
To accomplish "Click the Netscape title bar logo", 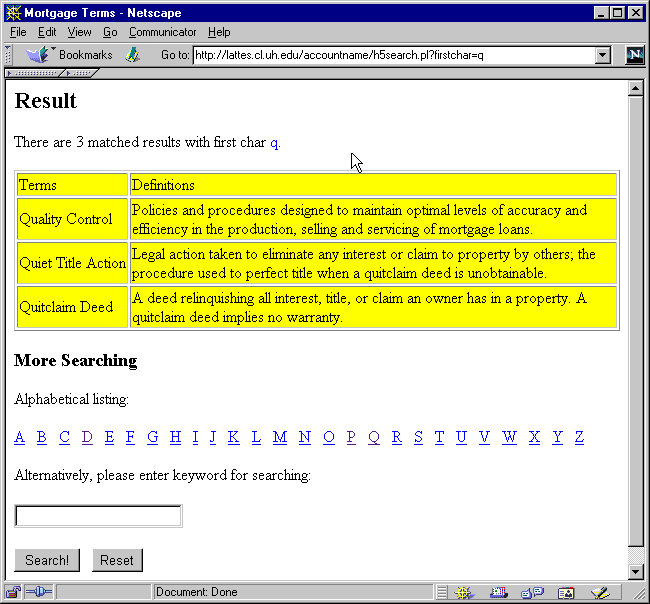I will click(13, 13).
